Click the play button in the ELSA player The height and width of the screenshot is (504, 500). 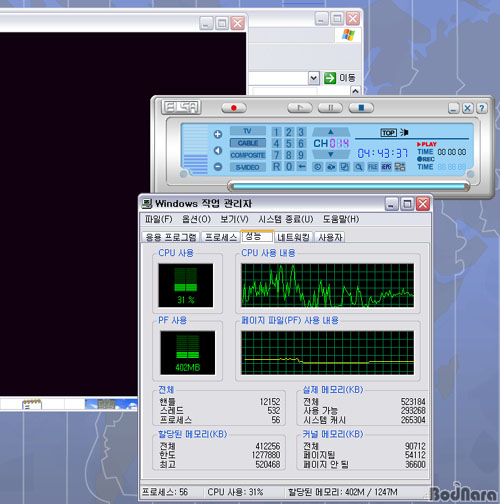[x=300, y=108]
